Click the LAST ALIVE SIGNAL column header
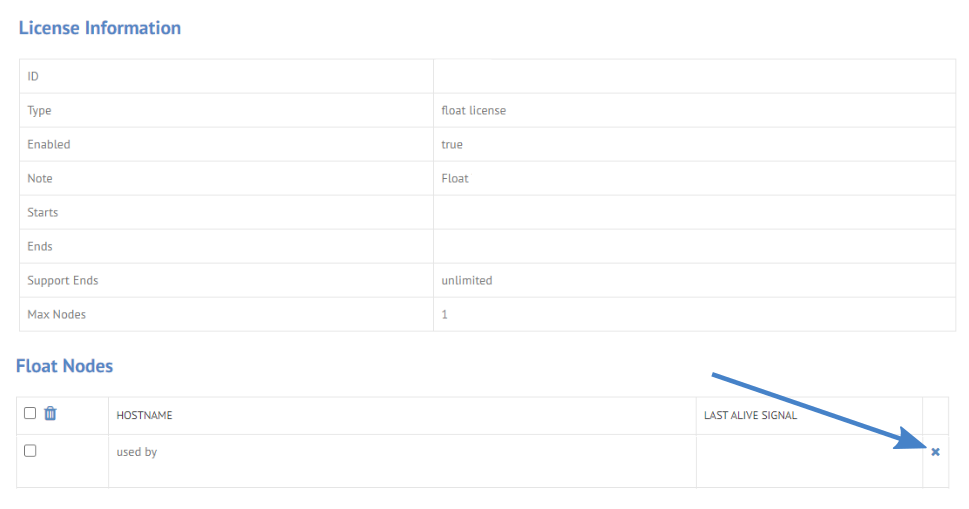Image resolution: width=969 pixels, height=509 pixels. tap(750, 415)
